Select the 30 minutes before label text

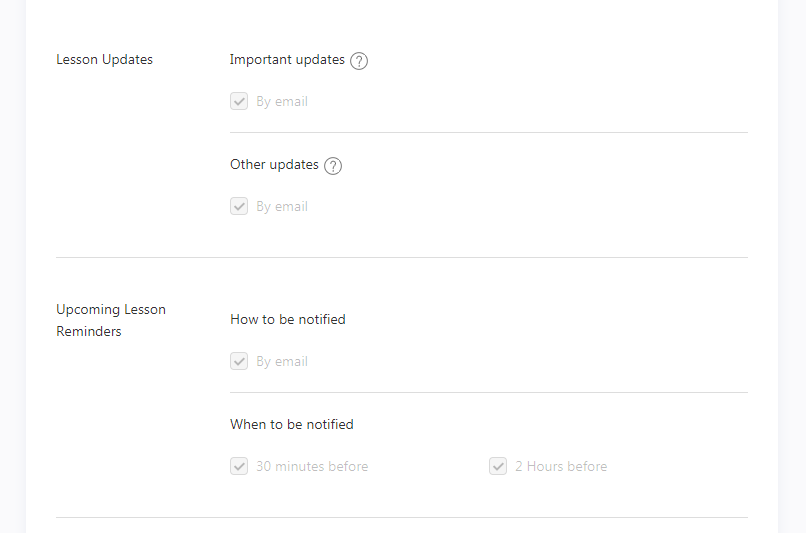(312, 466)
